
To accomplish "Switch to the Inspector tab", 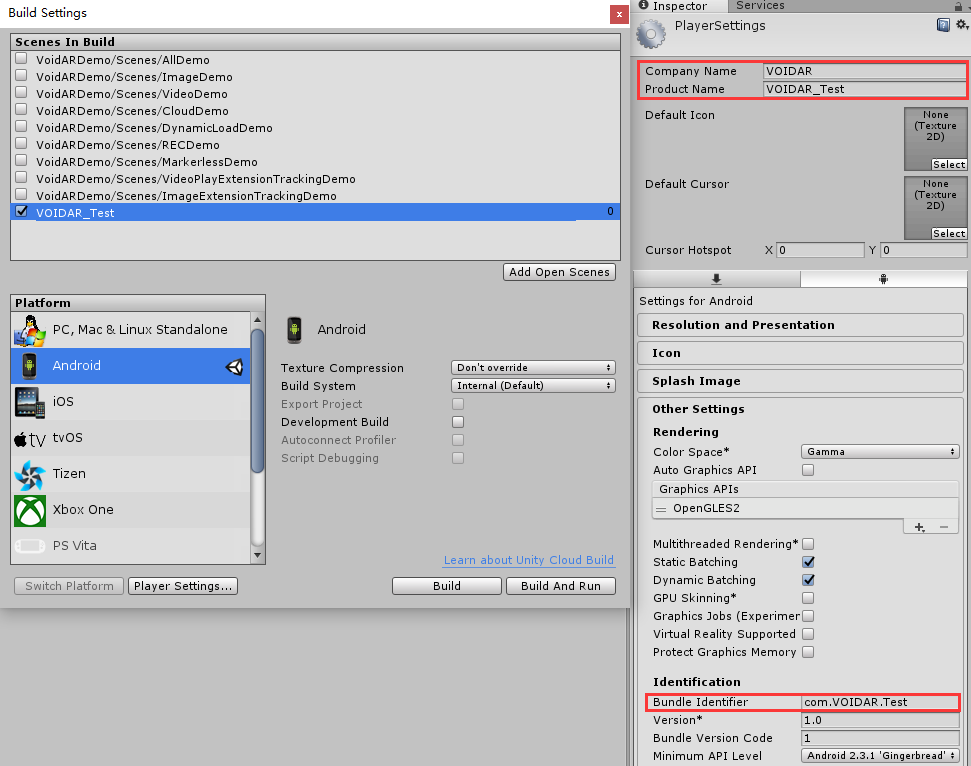I will point(679,6).
